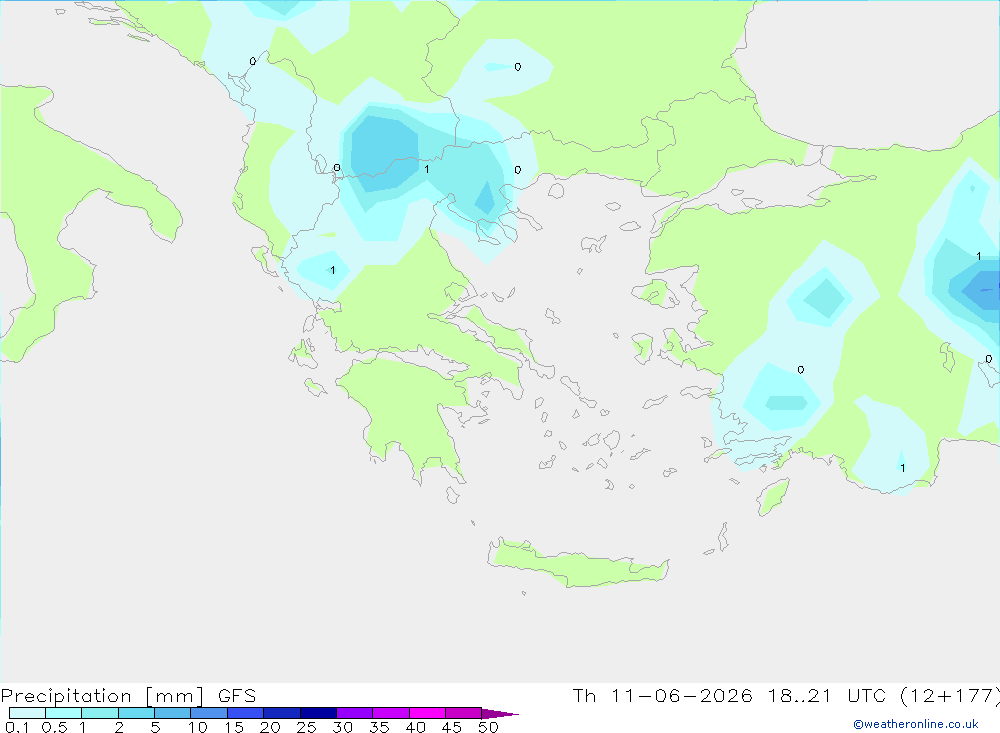This screenshot has width=1000, height=733.
Task: Click the '18..21 UTC' time text
Action: click(827, 696)
